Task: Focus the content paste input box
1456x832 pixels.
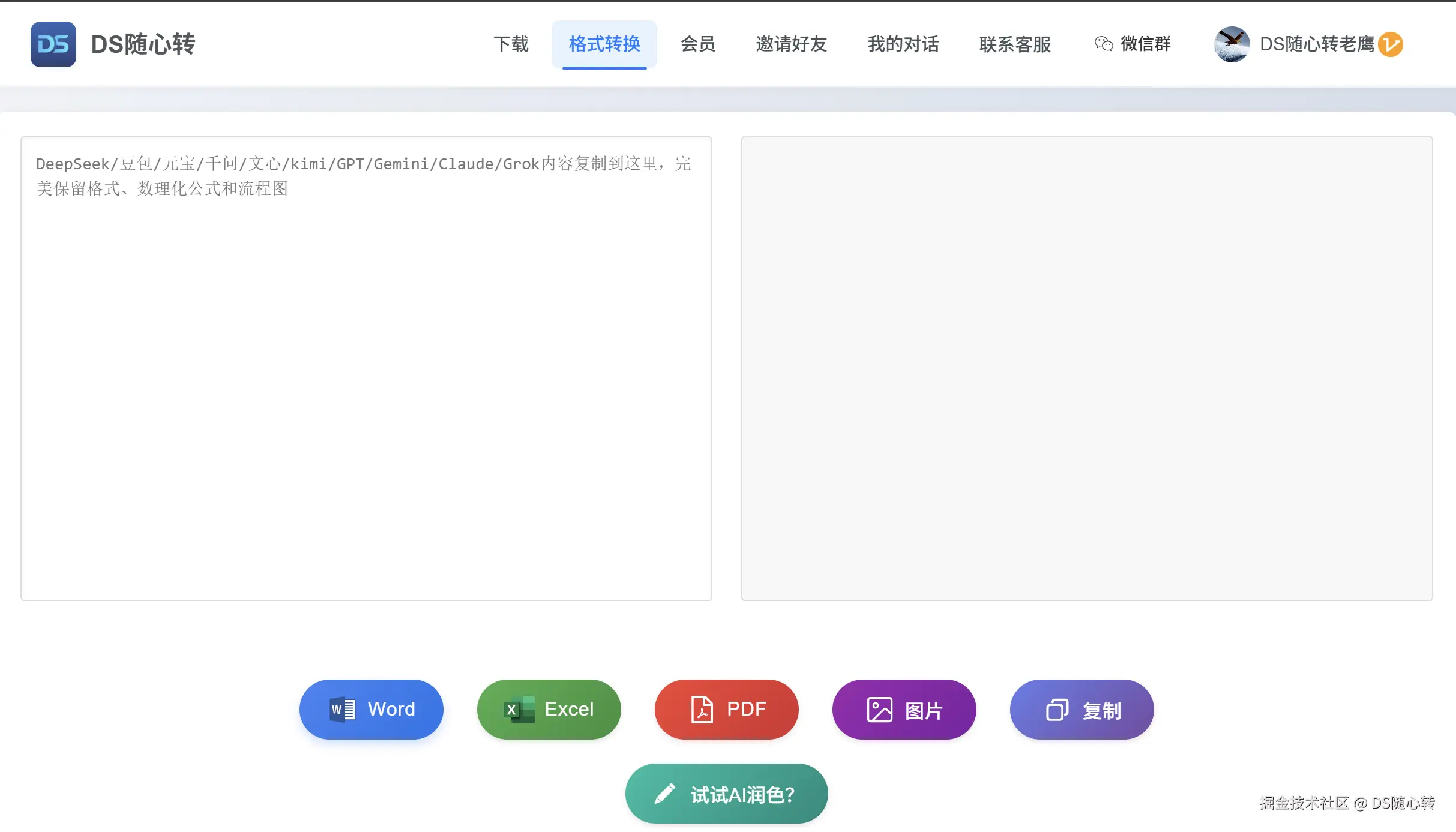Action: point(366,369)
